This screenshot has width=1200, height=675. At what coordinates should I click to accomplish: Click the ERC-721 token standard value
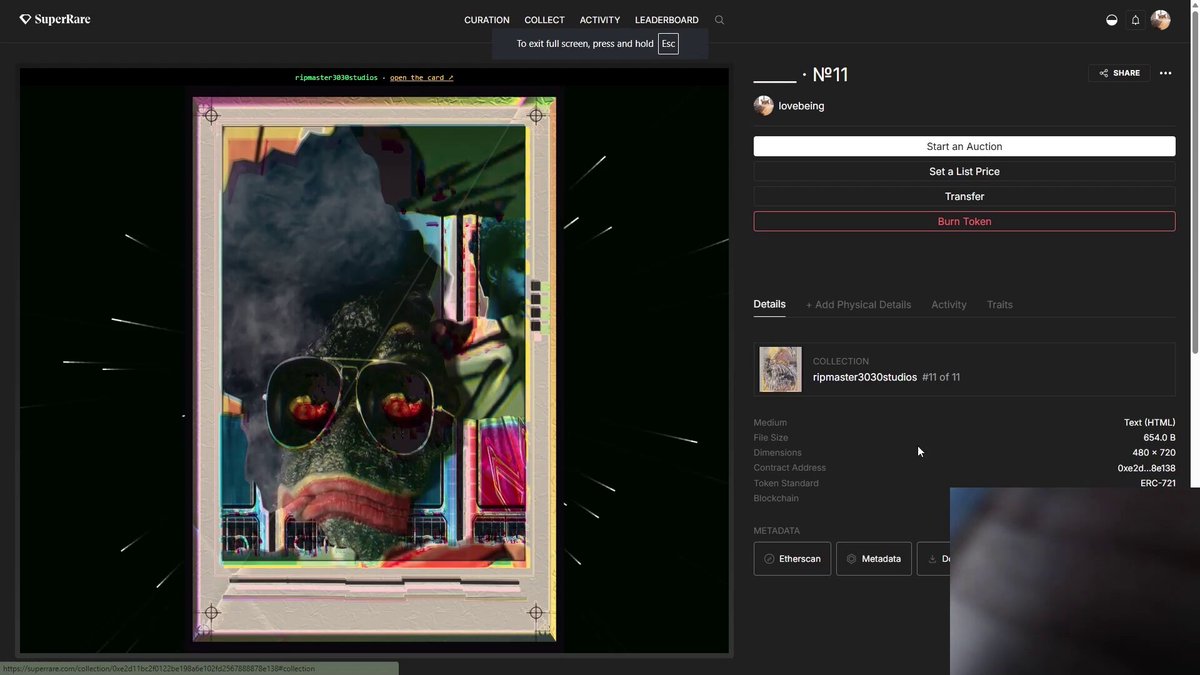(x=1158, y=483)
